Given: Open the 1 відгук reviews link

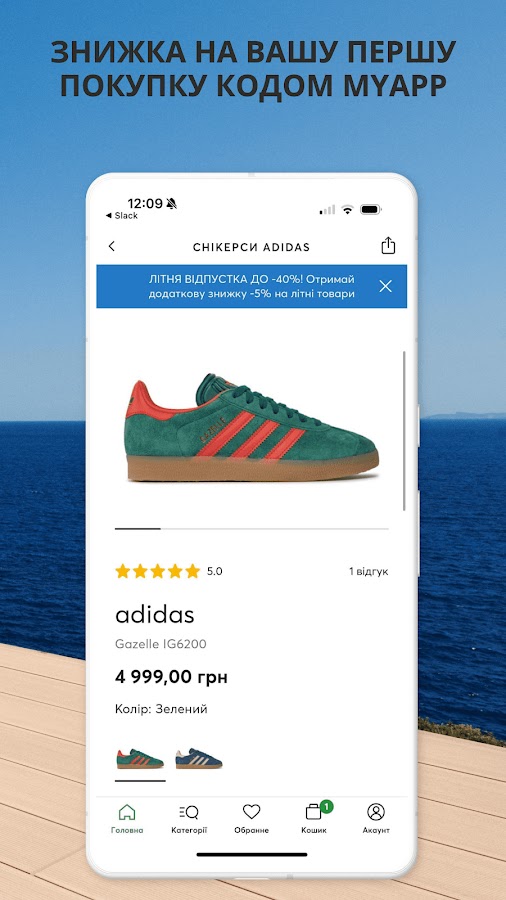Looking at the screenshot, I should coord(369,572).
